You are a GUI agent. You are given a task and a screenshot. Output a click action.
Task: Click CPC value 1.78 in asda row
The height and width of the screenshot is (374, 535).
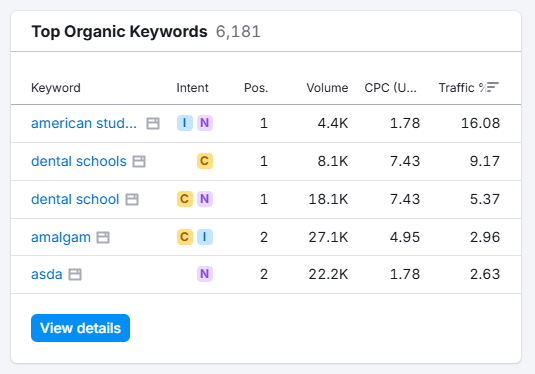coord(405,274)
